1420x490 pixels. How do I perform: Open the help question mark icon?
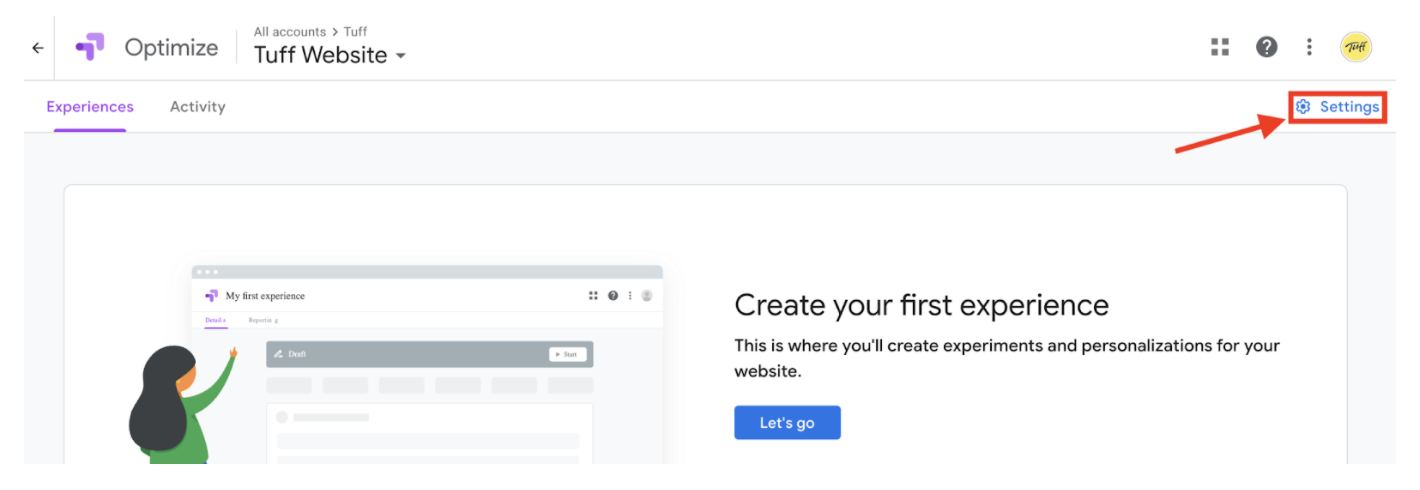pos(1266,47)
